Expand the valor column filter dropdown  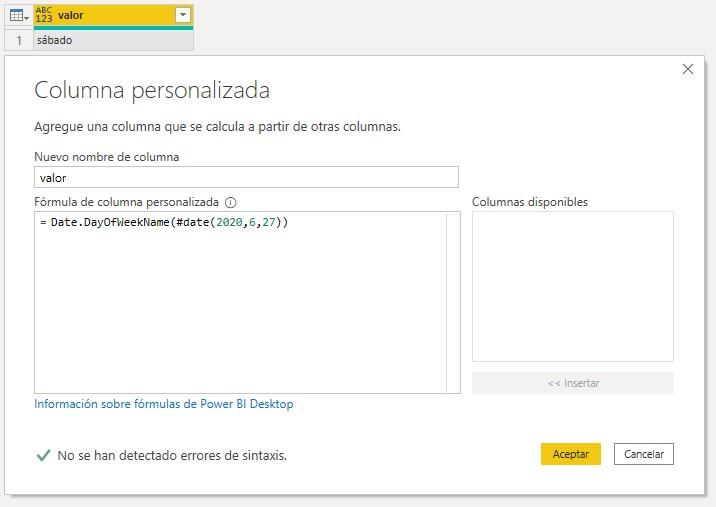point(182,15)
